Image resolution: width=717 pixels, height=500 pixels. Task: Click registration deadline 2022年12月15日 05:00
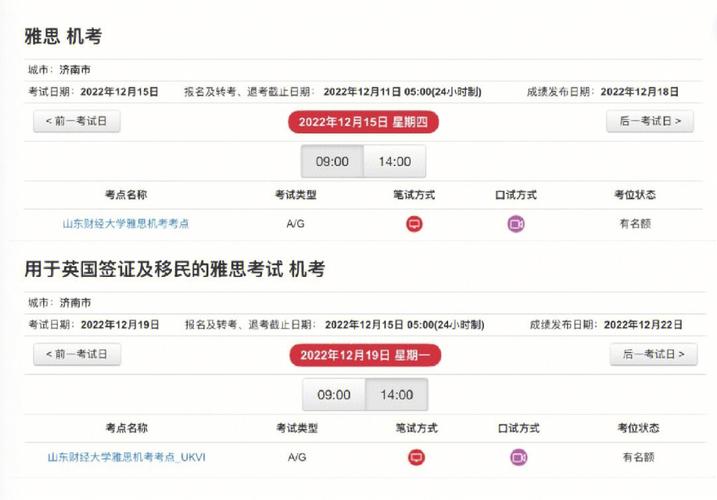[x=405, y=325]
